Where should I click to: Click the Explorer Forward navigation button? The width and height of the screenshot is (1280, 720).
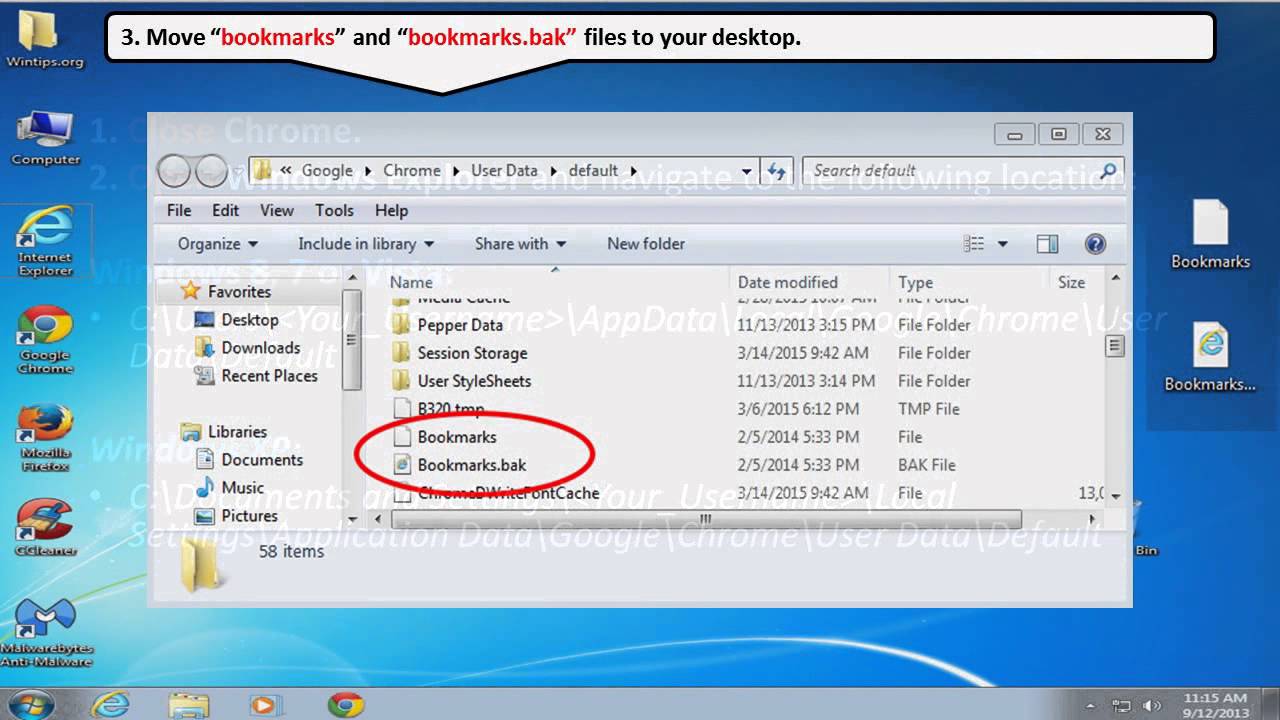(211, 171)
